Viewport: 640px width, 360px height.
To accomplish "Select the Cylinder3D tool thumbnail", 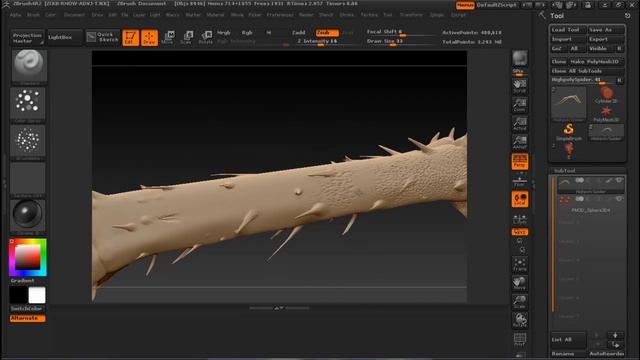I will (x=606, y=95).
